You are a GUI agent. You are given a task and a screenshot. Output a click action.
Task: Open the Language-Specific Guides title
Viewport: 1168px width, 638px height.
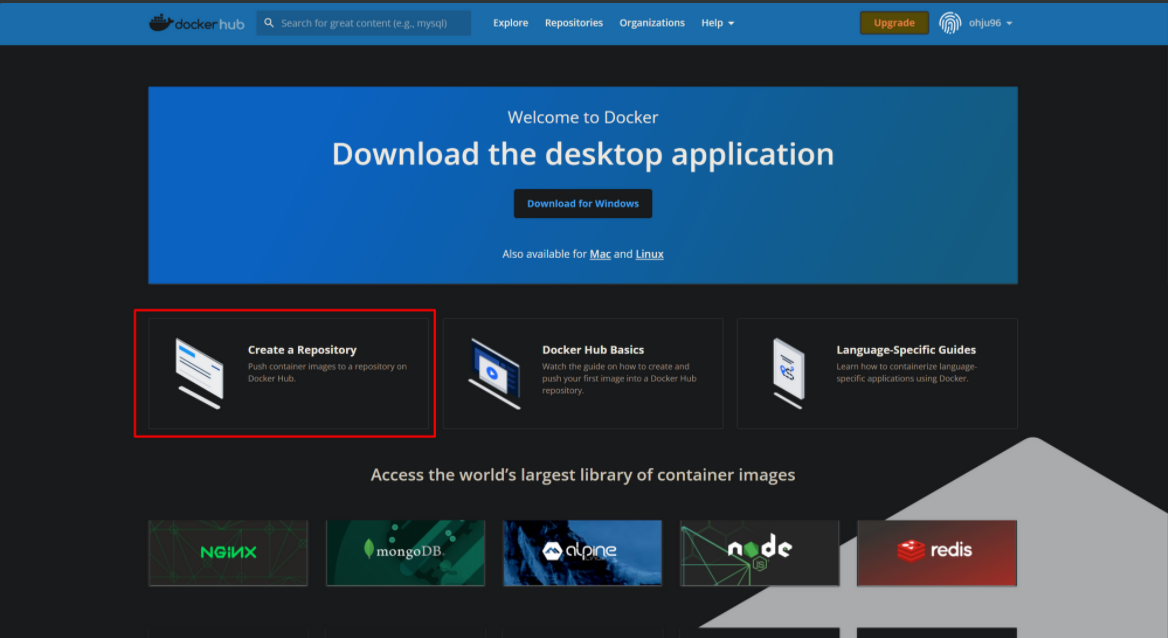pos(906,350)
